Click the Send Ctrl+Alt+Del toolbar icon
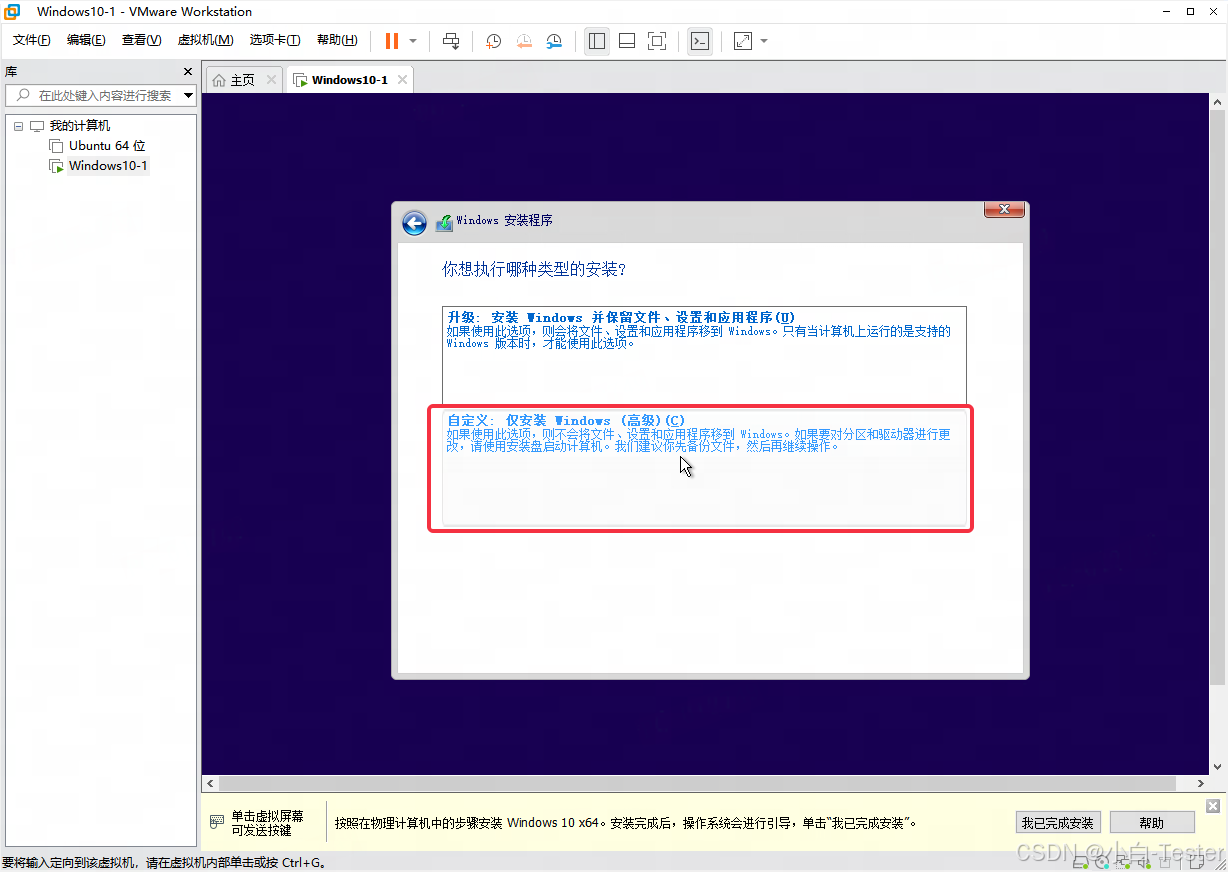This screenshot has height=872, width=1228. click(x=451, y=41)
